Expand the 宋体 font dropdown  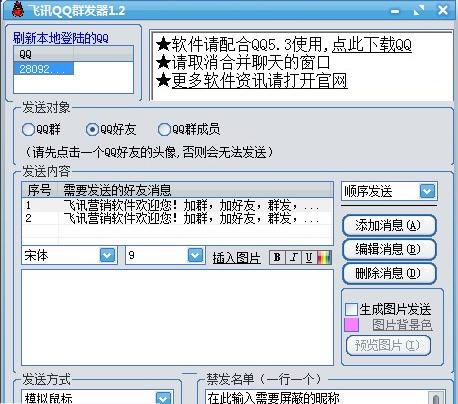click(107, 256)
